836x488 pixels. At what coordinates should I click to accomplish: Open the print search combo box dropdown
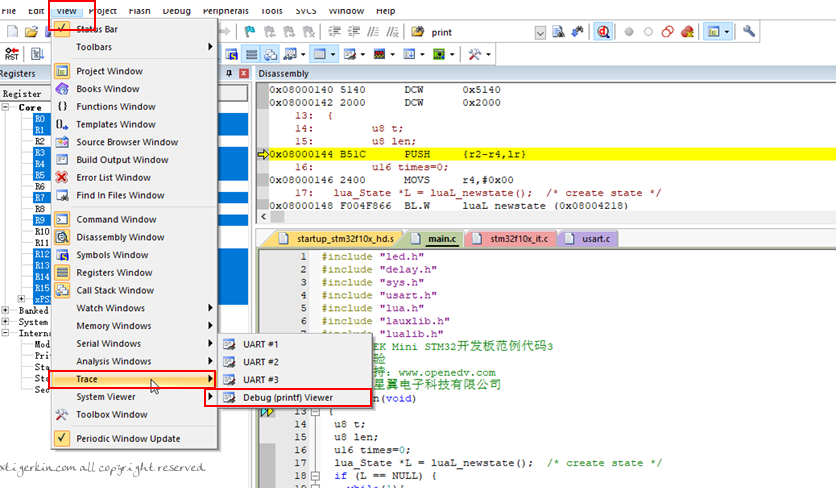540,33
